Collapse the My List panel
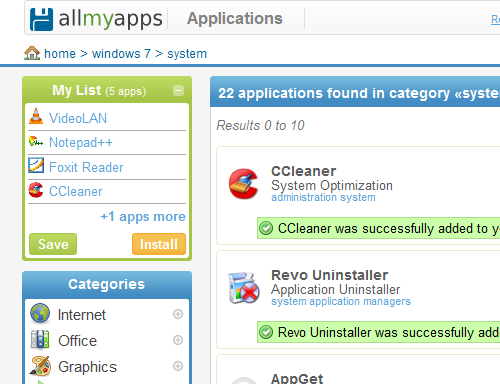The image size is (500, 384). (178, 90)
